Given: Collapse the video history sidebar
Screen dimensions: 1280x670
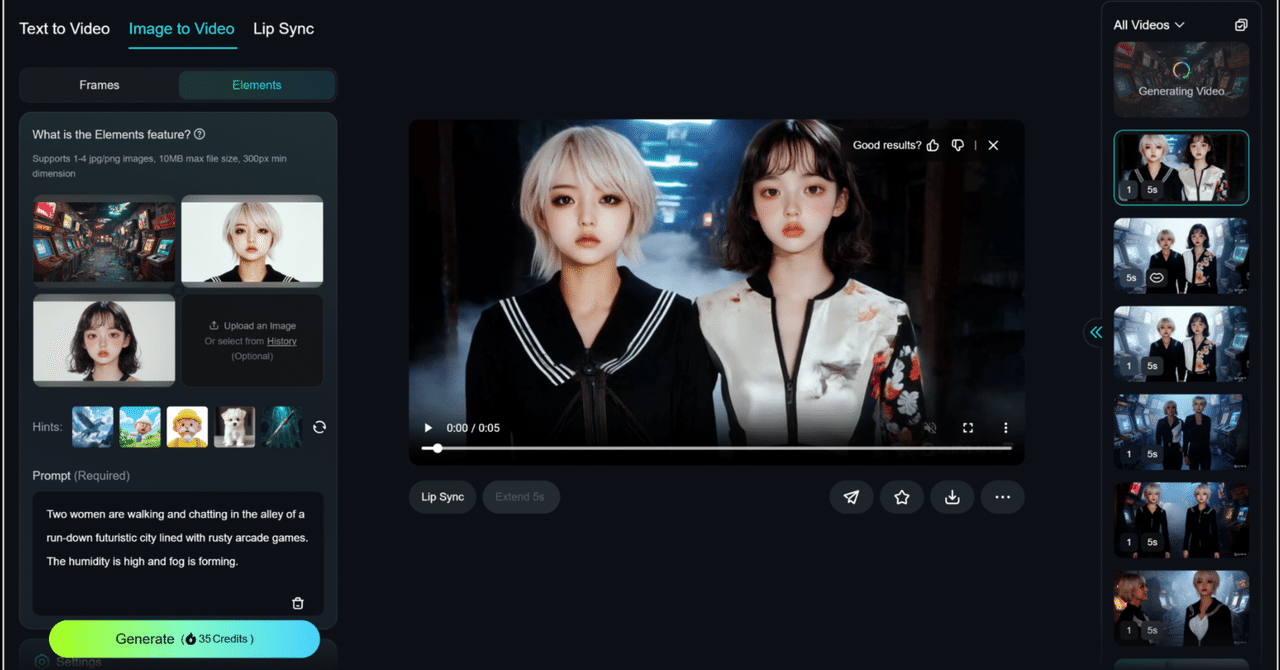Looking at the screenshot, I should click(x=1096, y=332).
